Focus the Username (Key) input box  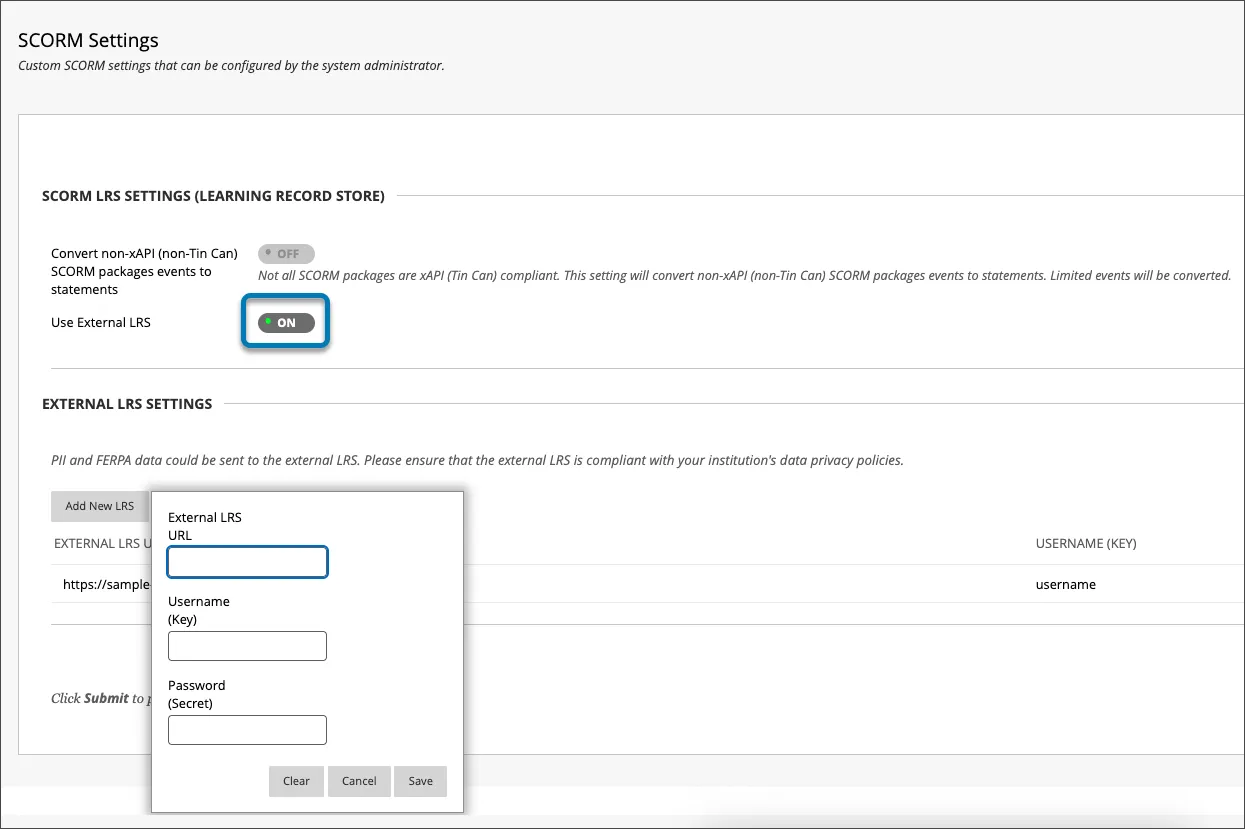click(x=247, y=646)
